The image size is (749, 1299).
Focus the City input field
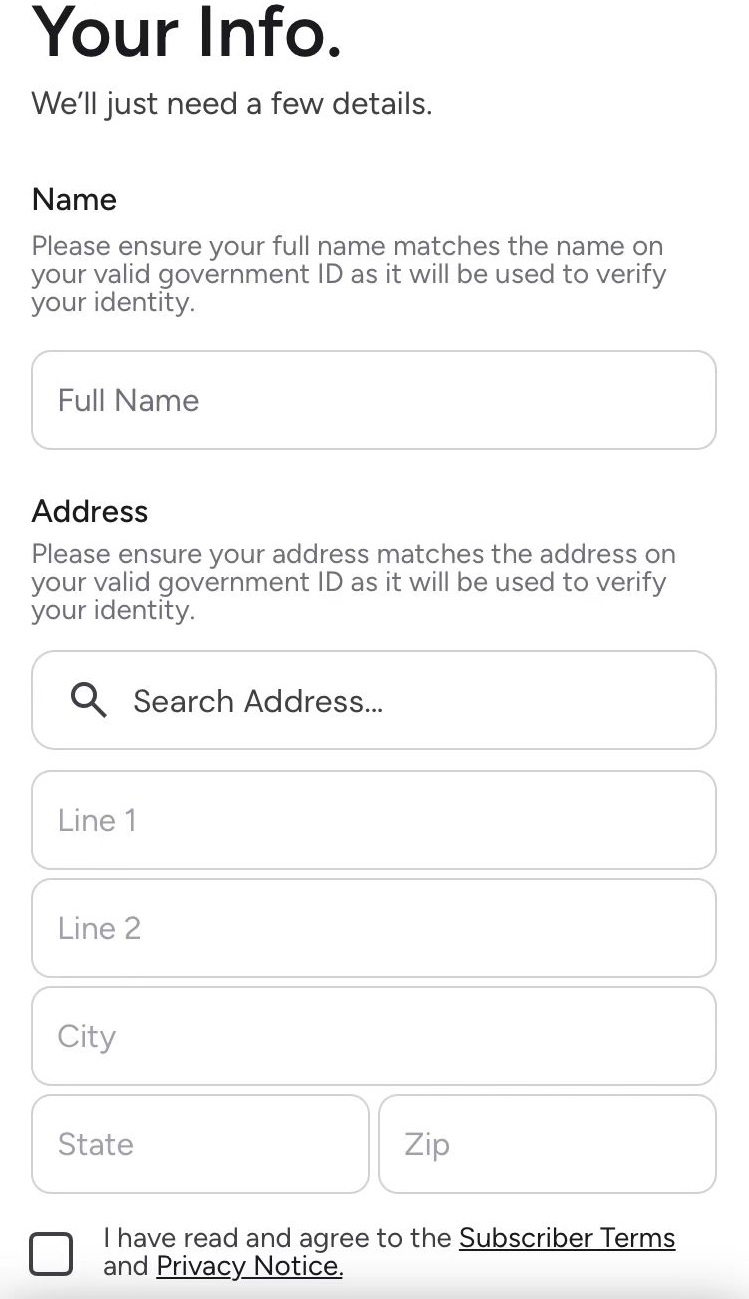click(x=374, y=1036)
